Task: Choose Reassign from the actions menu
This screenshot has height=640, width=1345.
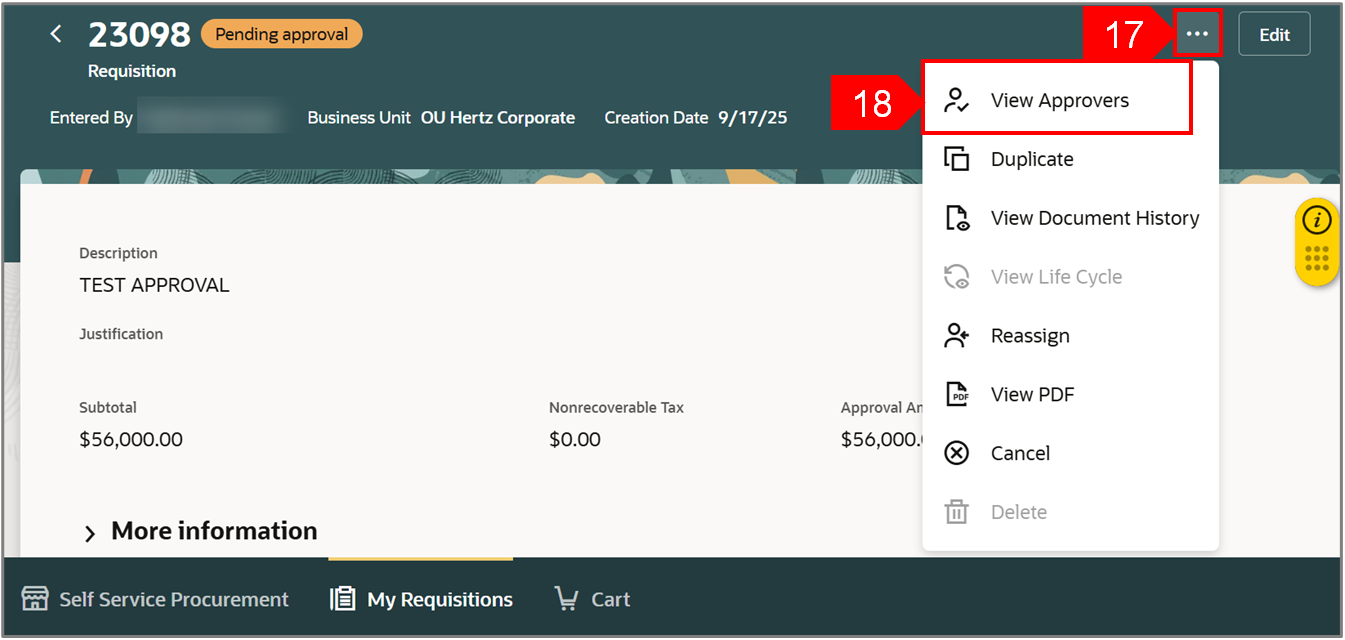Action: (x=1030, y=336)
